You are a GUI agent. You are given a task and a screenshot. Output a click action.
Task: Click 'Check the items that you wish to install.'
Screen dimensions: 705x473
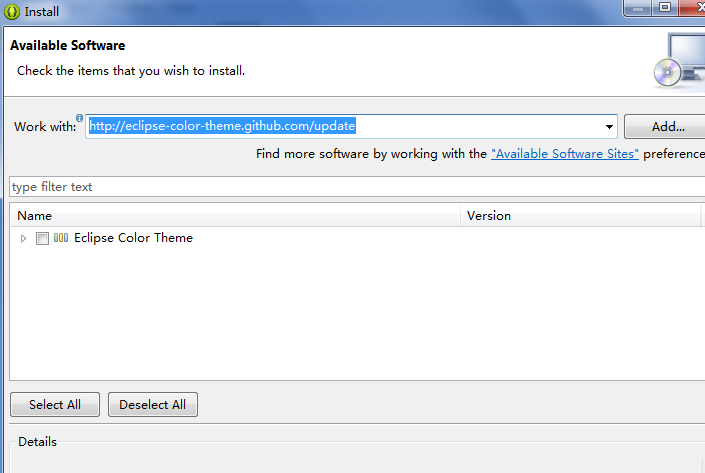[x=131, y=71]
